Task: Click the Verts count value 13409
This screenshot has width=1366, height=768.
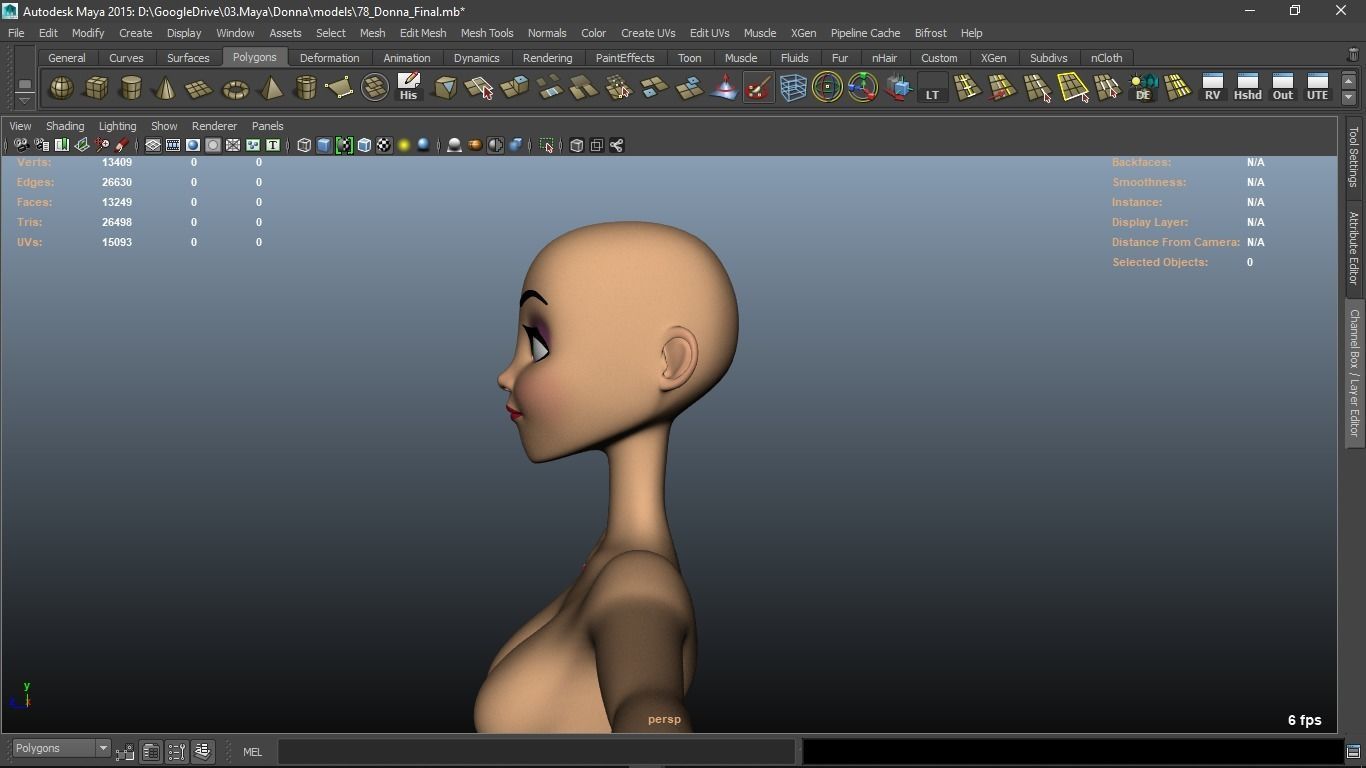Action: click(117, 162)
